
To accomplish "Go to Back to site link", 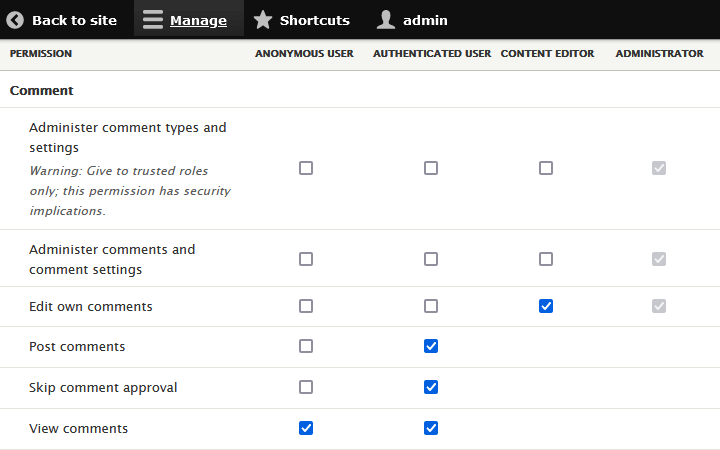I will [74, 20].
